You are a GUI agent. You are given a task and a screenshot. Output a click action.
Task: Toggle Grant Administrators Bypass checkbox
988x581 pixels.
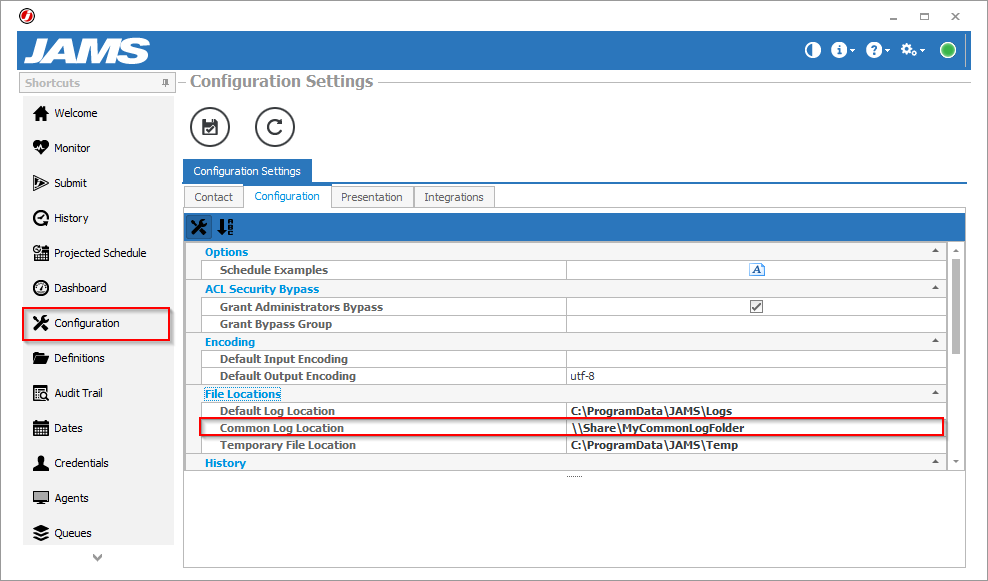point(756,307)
